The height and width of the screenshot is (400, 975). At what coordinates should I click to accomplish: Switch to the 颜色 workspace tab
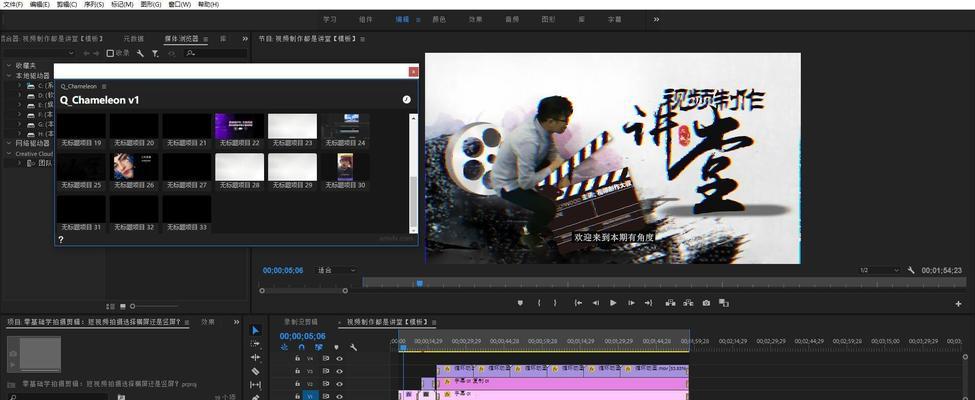439,20
